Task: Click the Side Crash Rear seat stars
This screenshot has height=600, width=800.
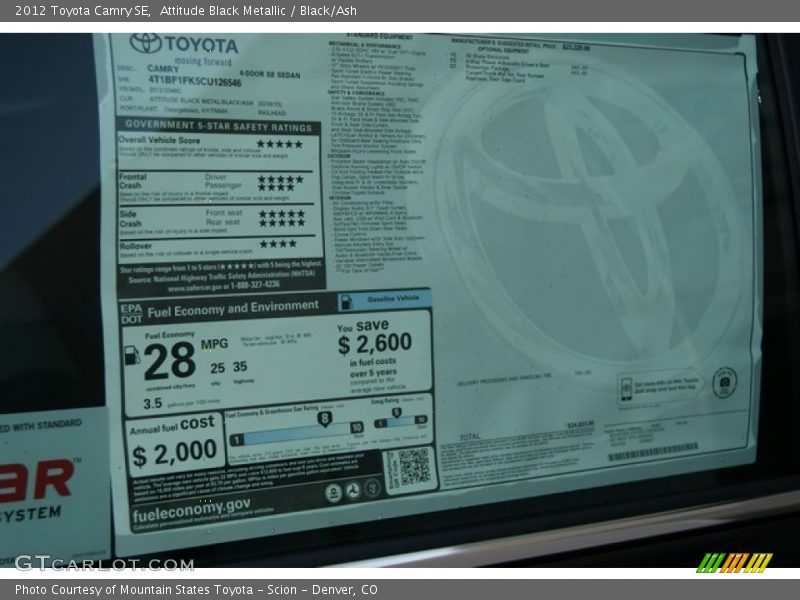Action: [282, 222]
